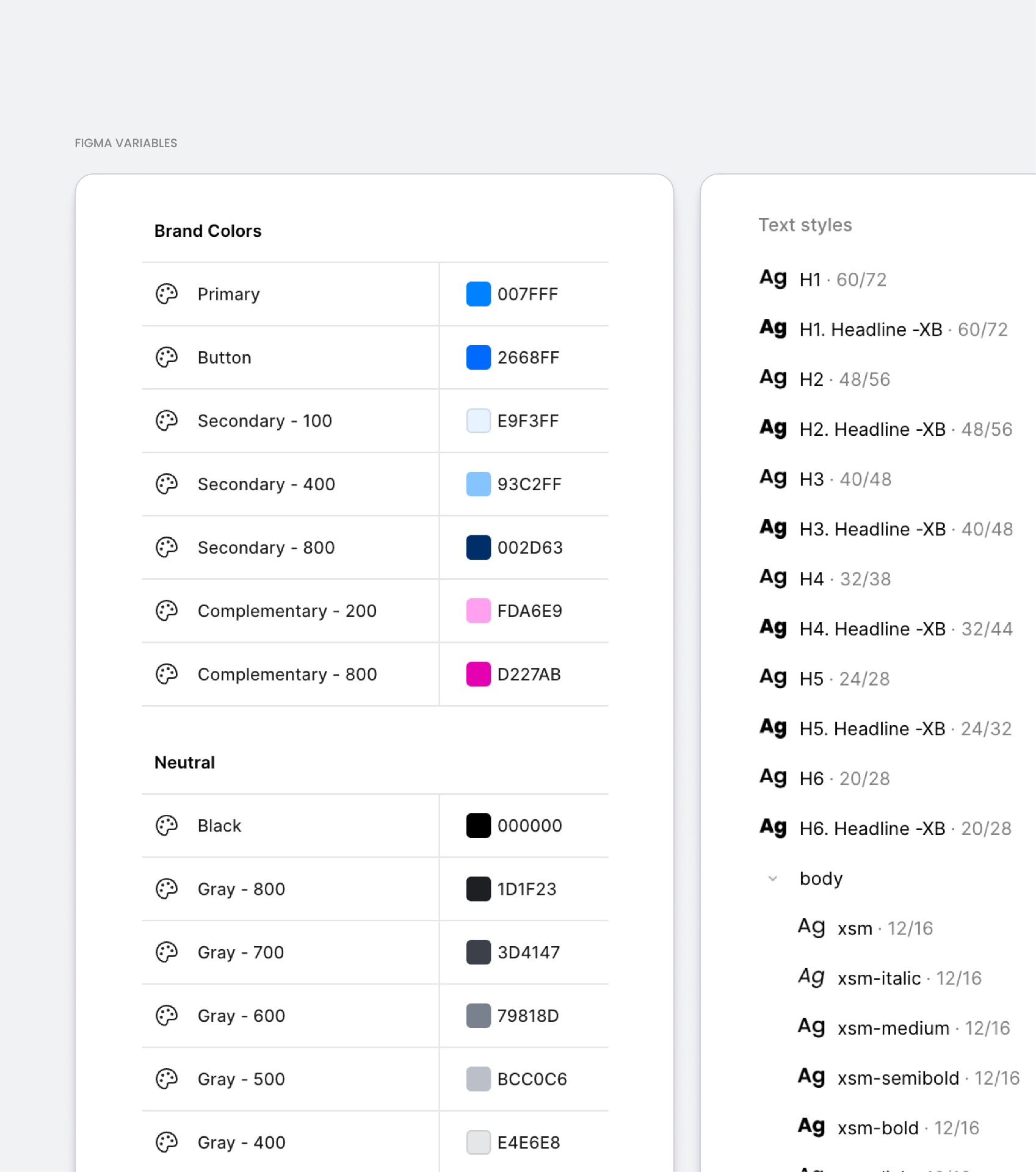Click the 000000 black swatch
The image size is (1036, 1172).
click(479, 826)
